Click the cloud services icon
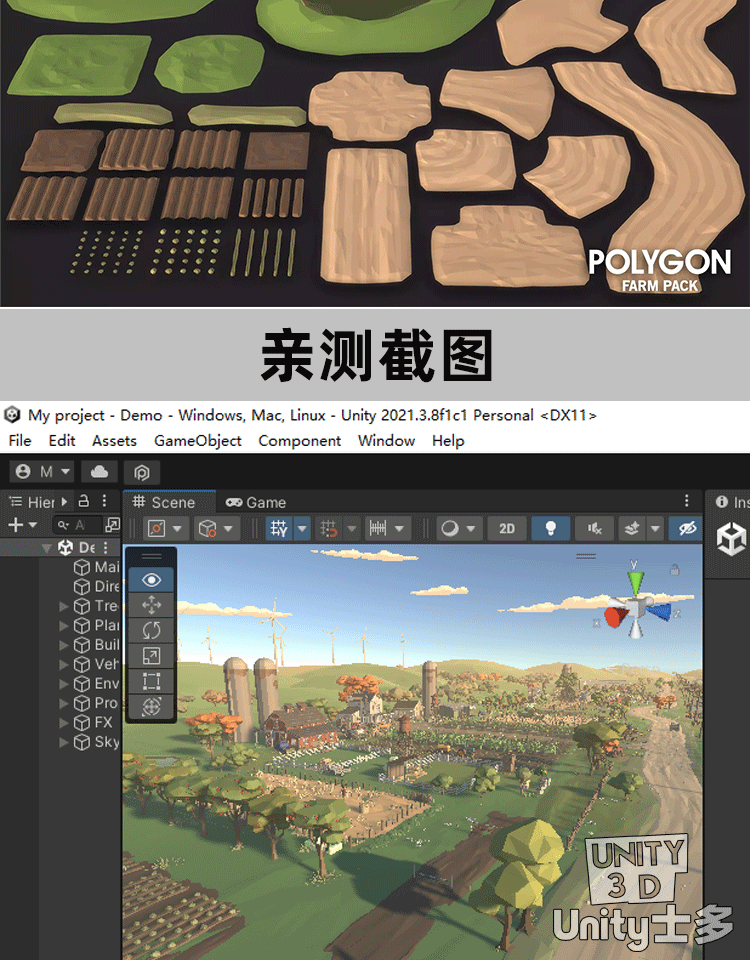 click(99, 471)
